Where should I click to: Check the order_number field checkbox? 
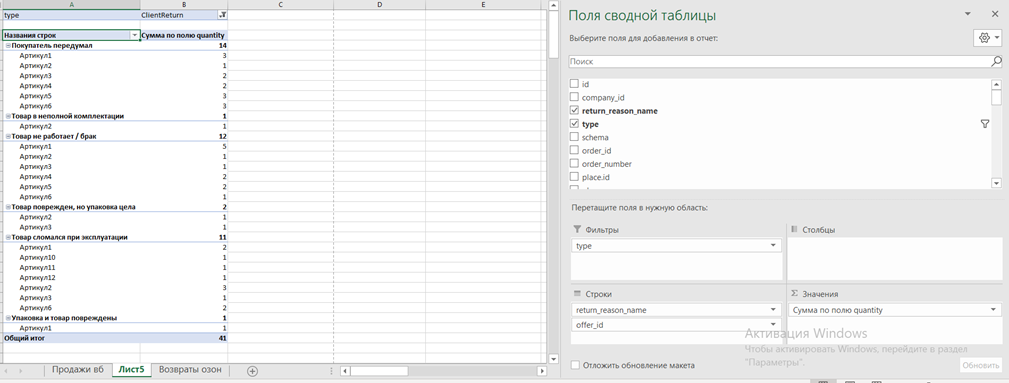pos(575,163)
